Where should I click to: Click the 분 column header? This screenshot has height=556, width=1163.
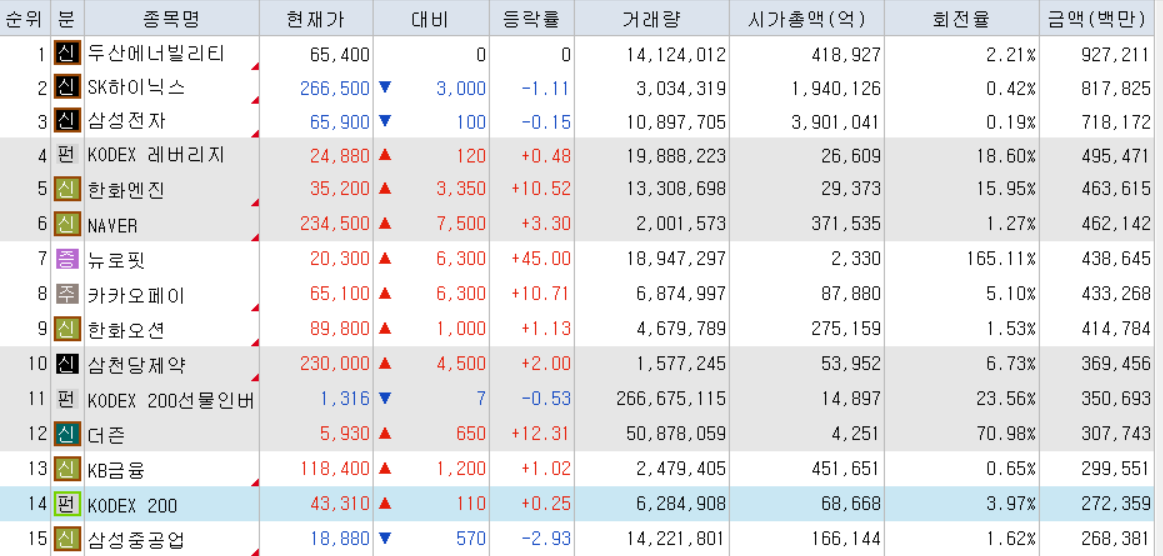(67, 18)
